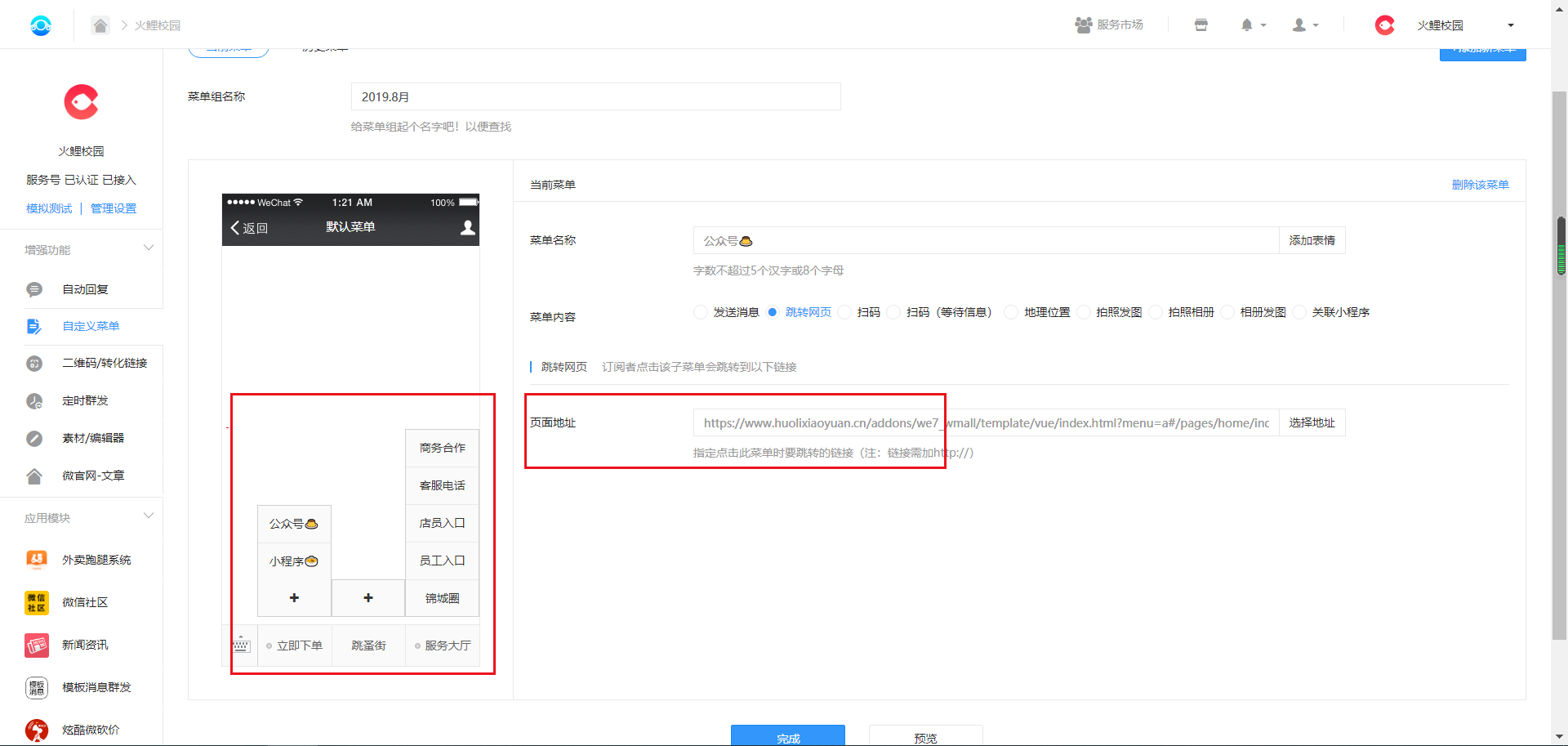Click the 菜单组名称 input field
The image size is (1568, 746).
pyautogui.click(x=596, y=96)
